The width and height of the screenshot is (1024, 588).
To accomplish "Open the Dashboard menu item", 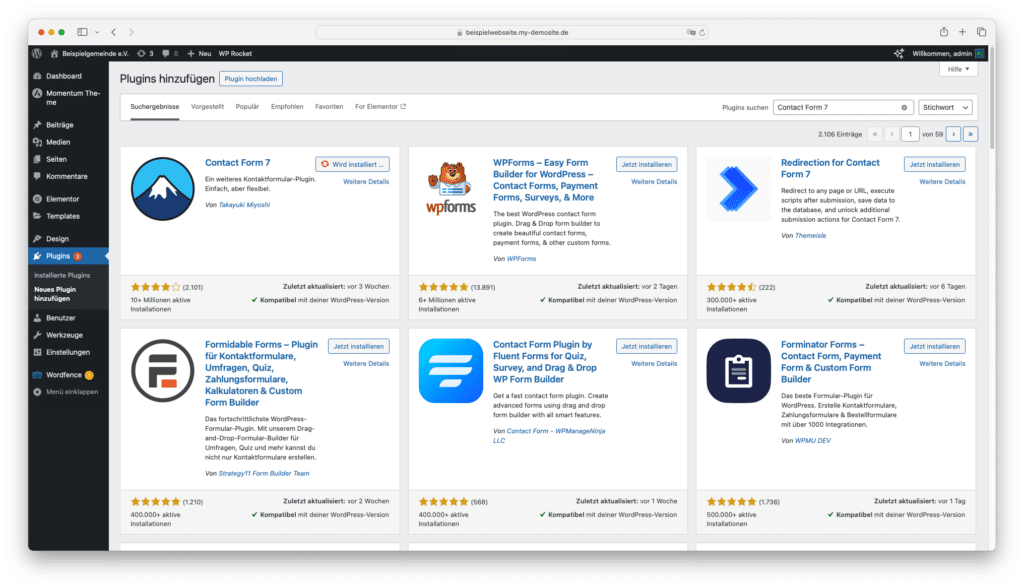I will [63, 76].
